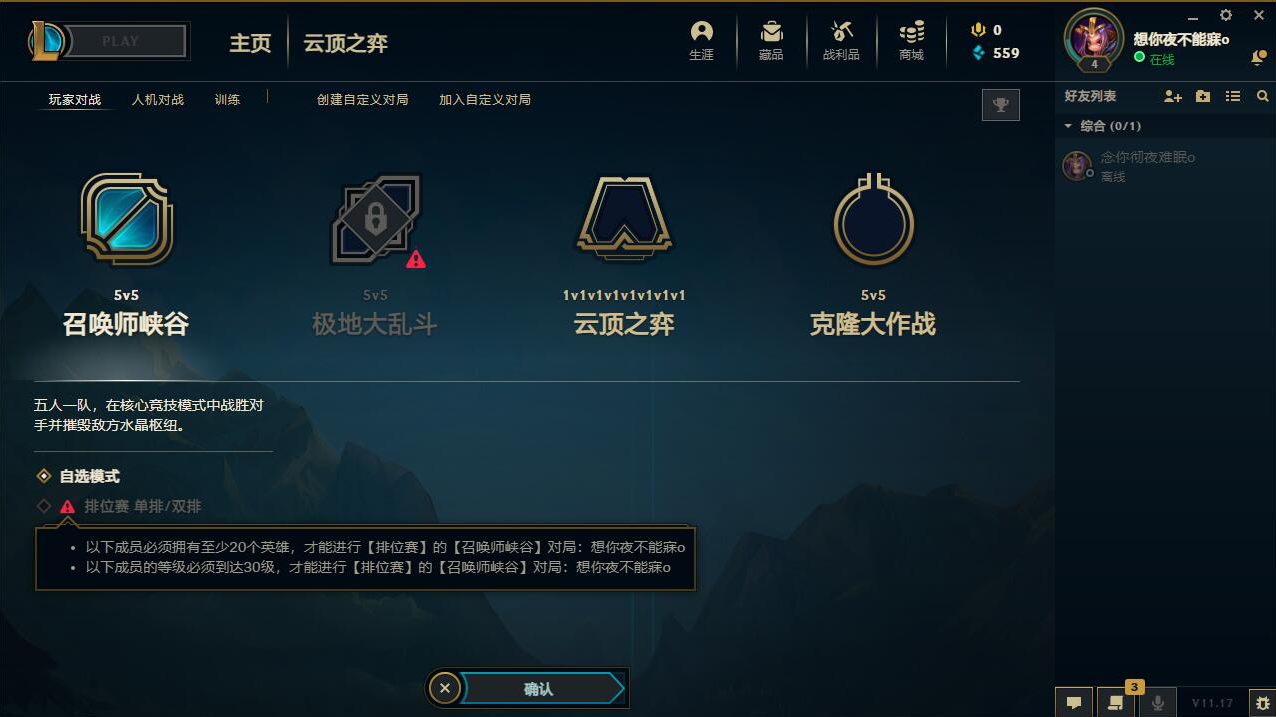This screenshot has width=1276, height=717.
Task: Toggle the microphone mute icon
Action: 1158,702
